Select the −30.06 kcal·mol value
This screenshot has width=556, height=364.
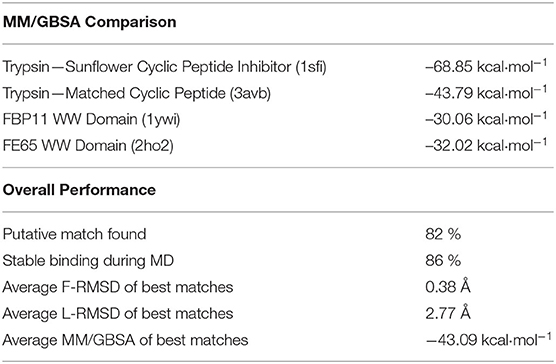point(486,119)
